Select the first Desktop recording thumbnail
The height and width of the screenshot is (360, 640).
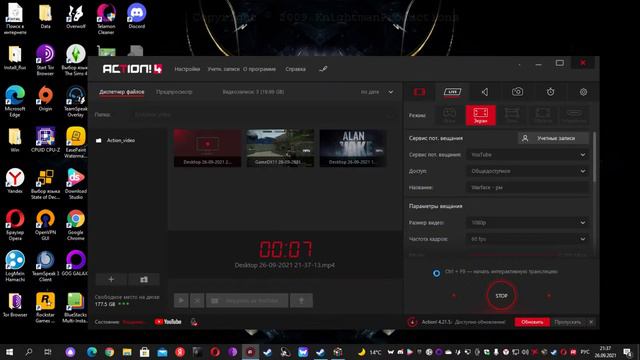point(207,148)
